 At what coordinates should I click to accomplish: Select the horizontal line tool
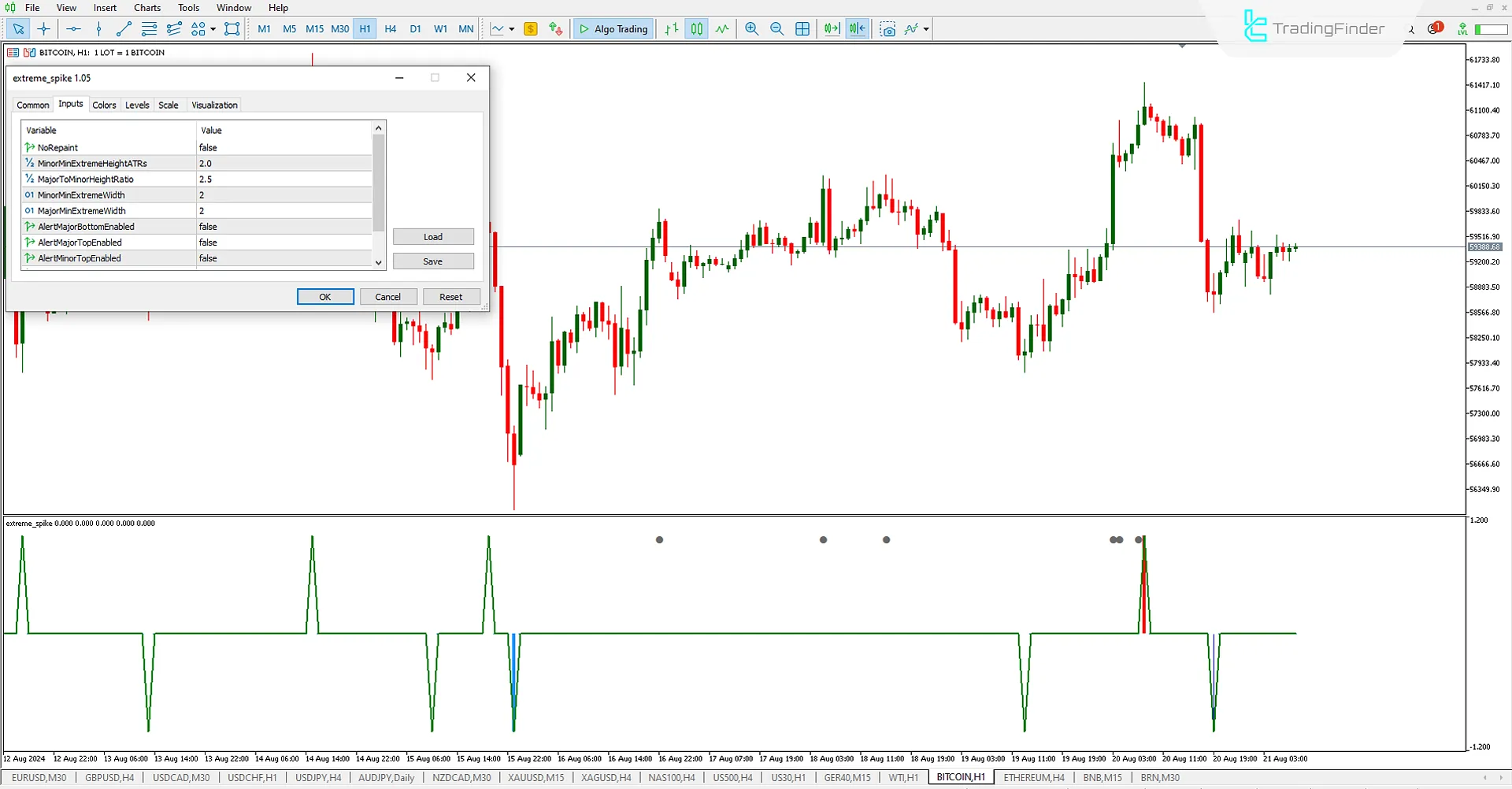73,29
